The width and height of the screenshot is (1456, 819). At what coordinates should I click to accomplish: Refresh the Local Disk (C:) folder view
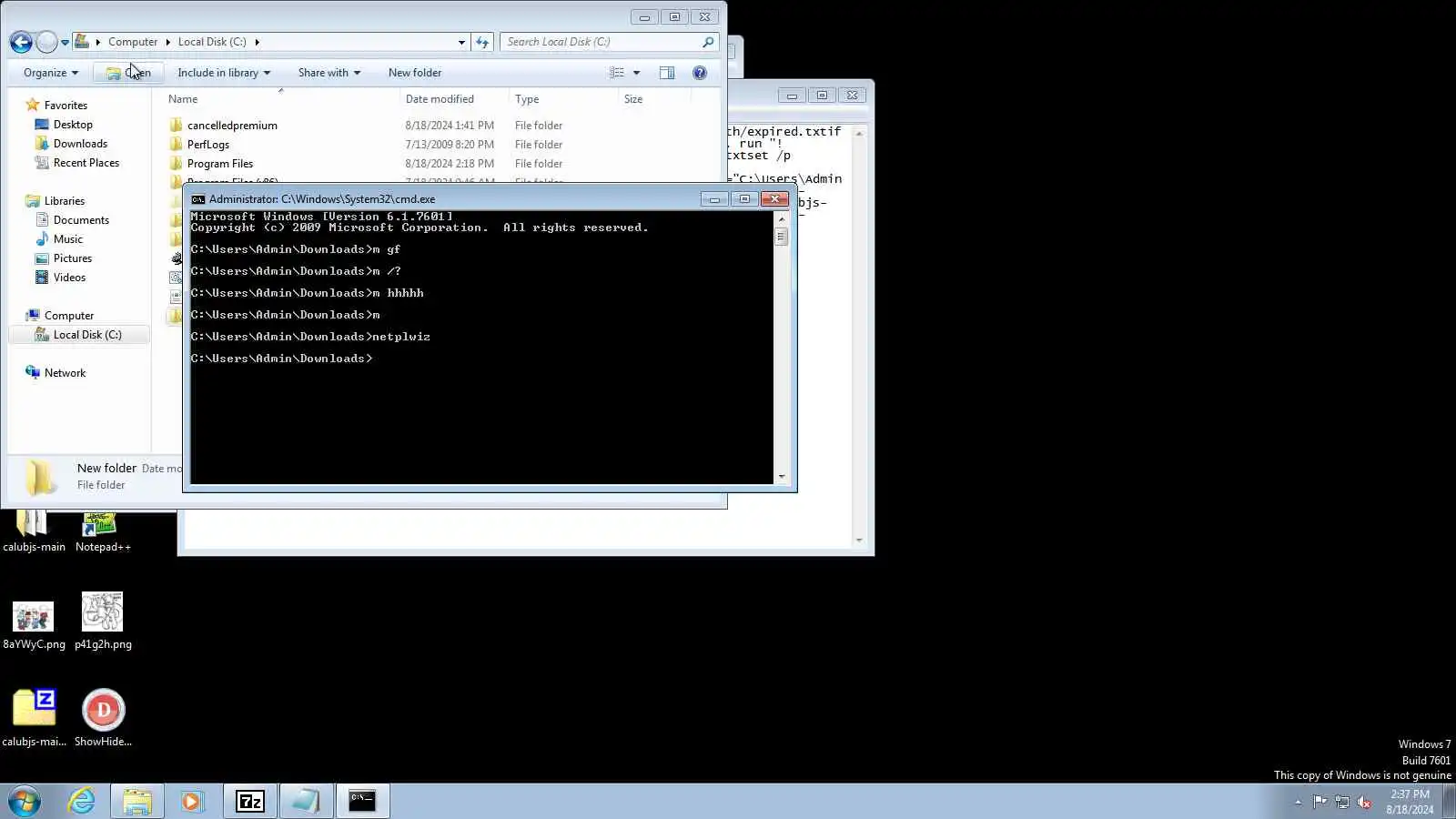point(482,42)
